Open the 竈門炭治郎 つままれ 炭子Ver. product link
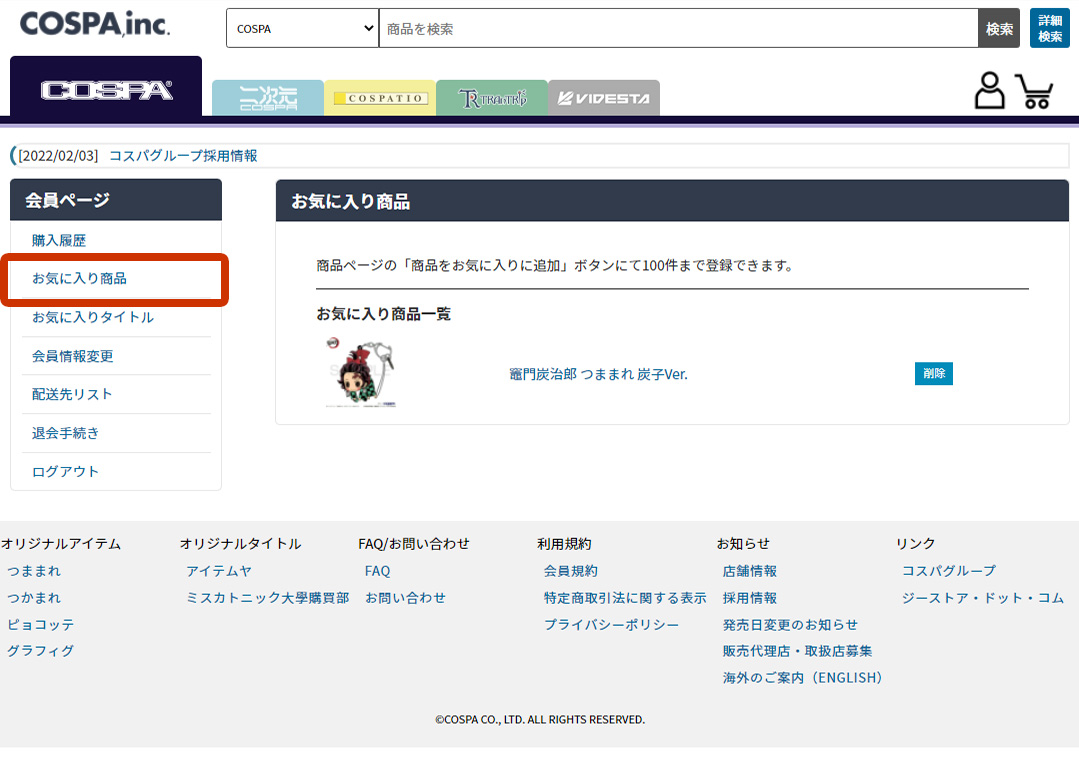Viewport: 1079px width, 780px height. click(x=598, y=375)
